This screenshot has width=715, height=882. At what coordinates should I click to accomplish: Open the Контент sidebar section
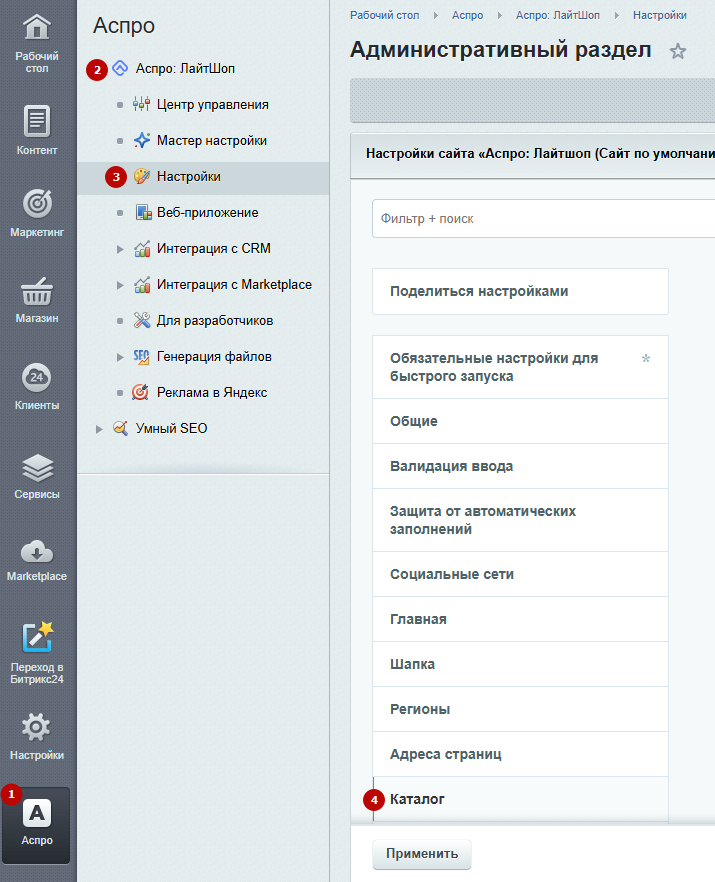pyautogui.click(x=37, y=130)
